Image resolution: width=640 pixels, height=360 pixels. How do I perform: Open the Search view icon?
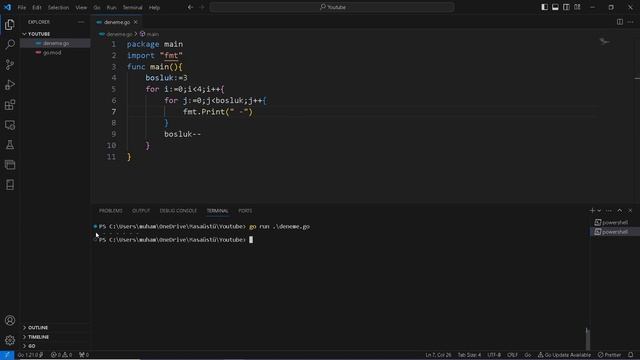click(10, 44)
